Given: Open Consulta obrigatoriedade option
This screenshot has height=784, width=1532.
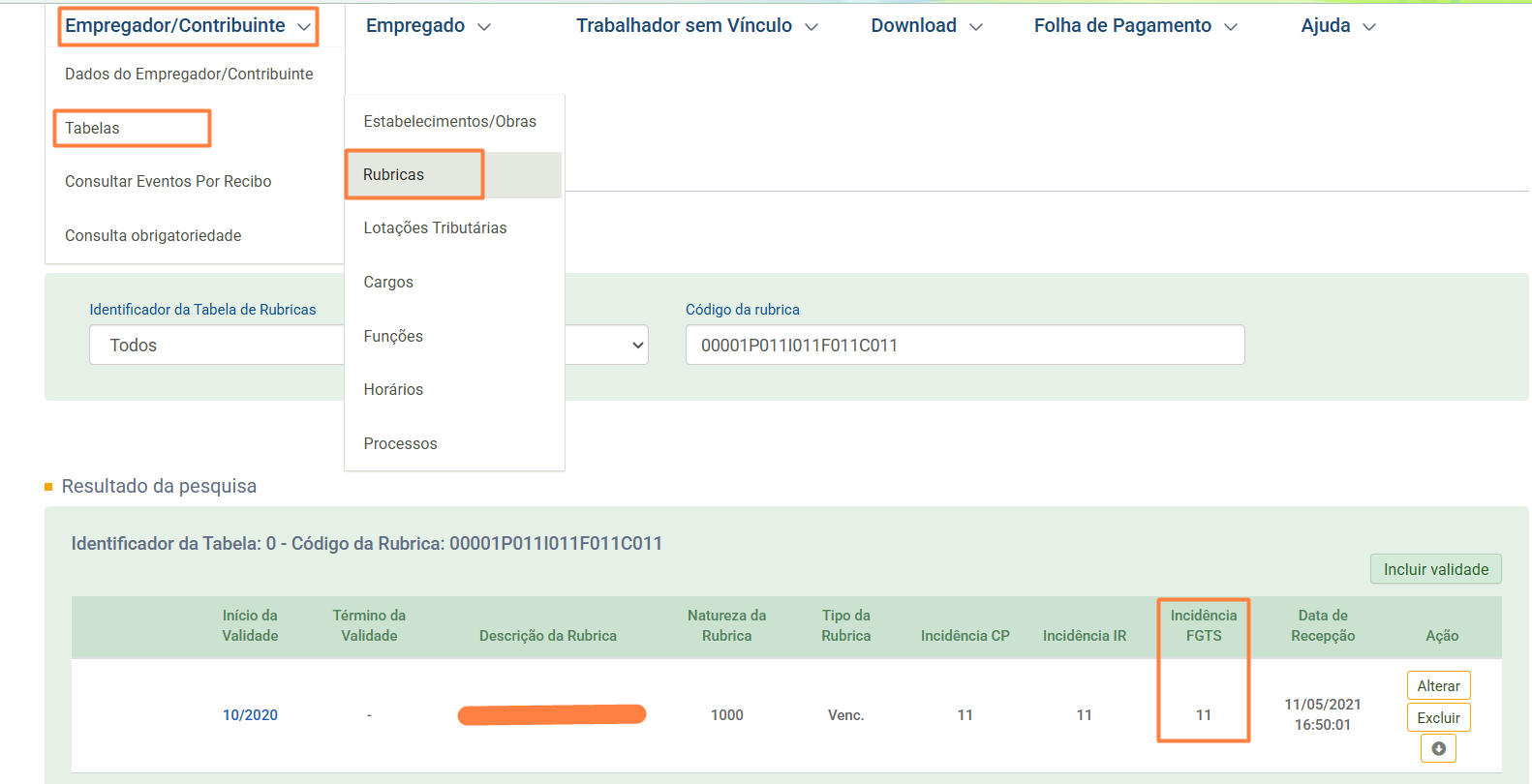Looking at the screenshot, I should (153, 235).
